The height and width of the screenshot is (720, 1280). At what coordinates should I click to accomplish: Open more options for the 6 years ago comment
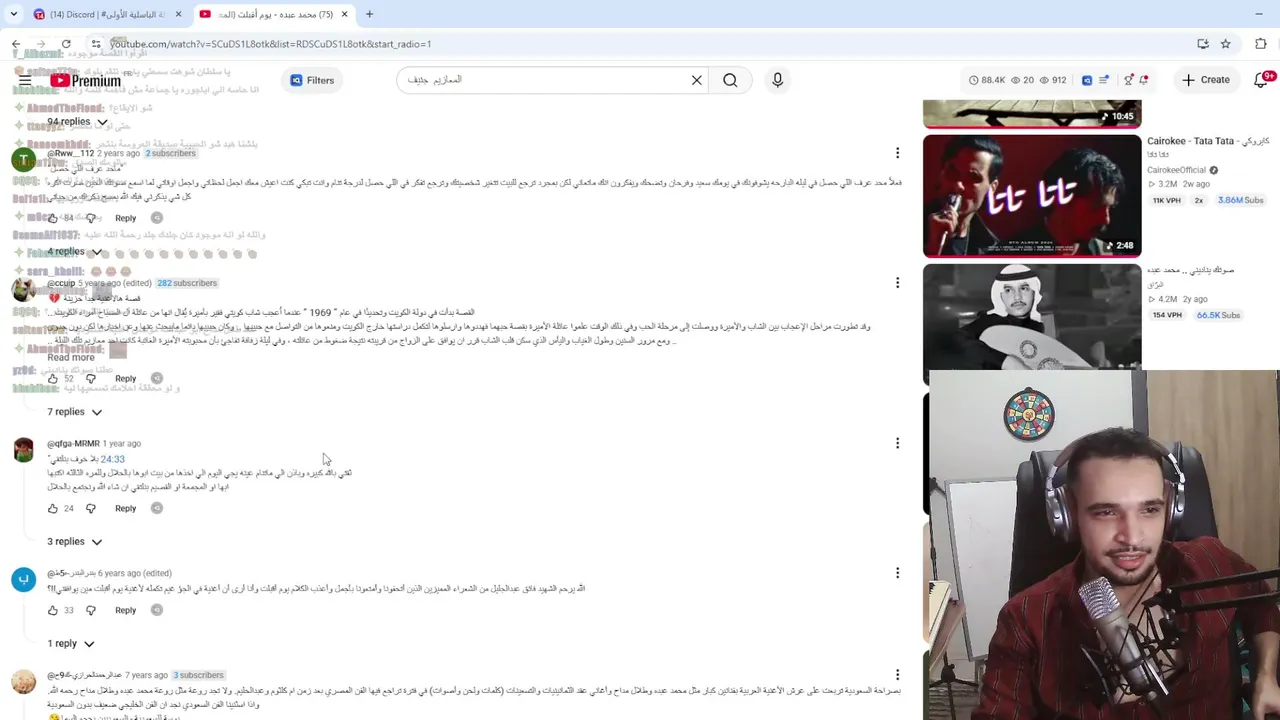point(897,573)
